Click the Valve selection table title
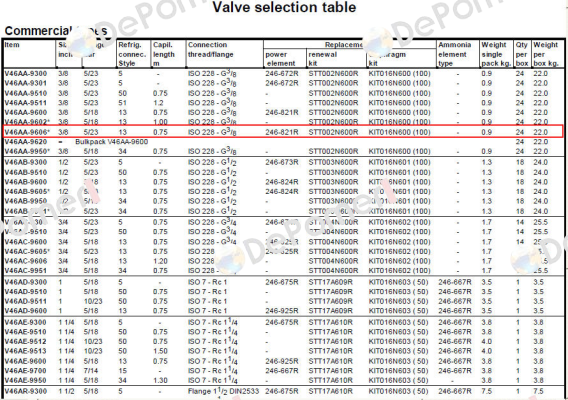Screen dimensions: 568x400 (x=284, y=7)
